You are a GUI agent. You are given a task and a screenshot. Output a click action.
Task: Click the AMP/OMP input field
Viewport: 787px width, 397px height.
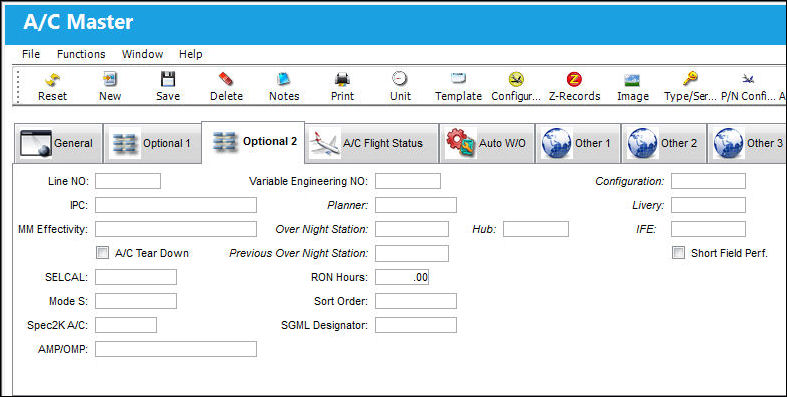176,349
